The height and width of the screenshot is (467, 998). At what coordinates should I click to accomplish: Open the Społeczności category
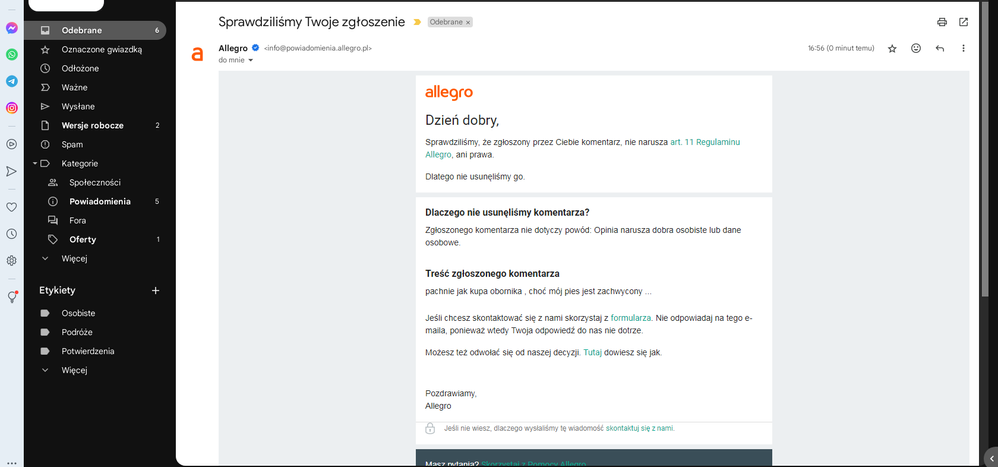coord(95,183)
